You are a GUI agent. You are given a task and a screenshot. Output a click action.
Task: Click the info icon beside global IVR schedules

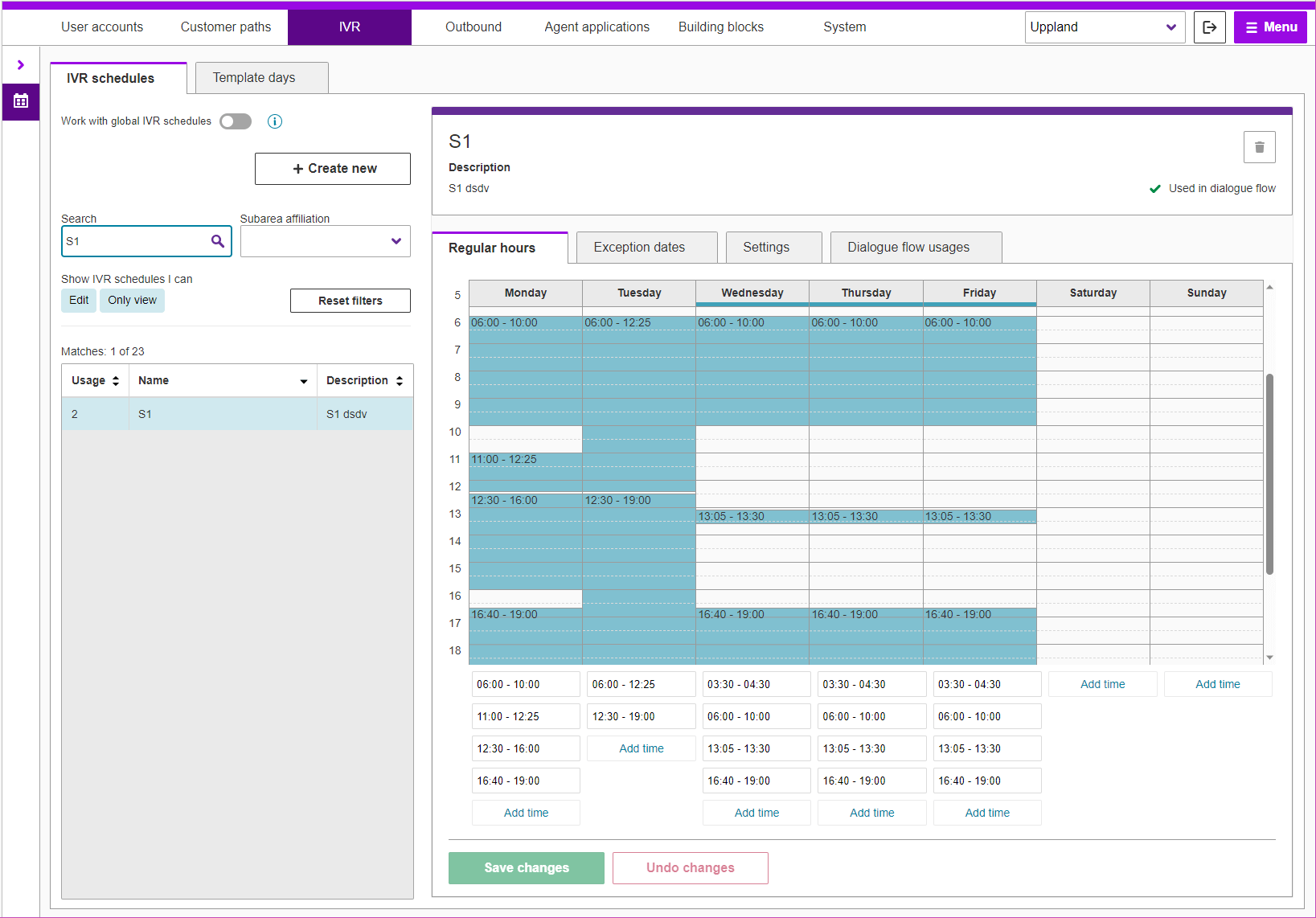275,121
